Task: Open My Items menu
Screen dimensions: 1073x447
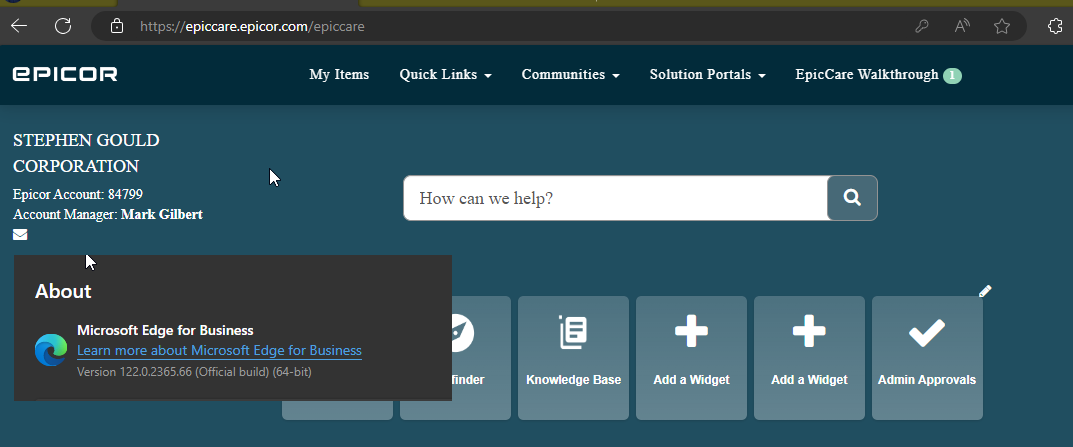Action: pos(339,75)
